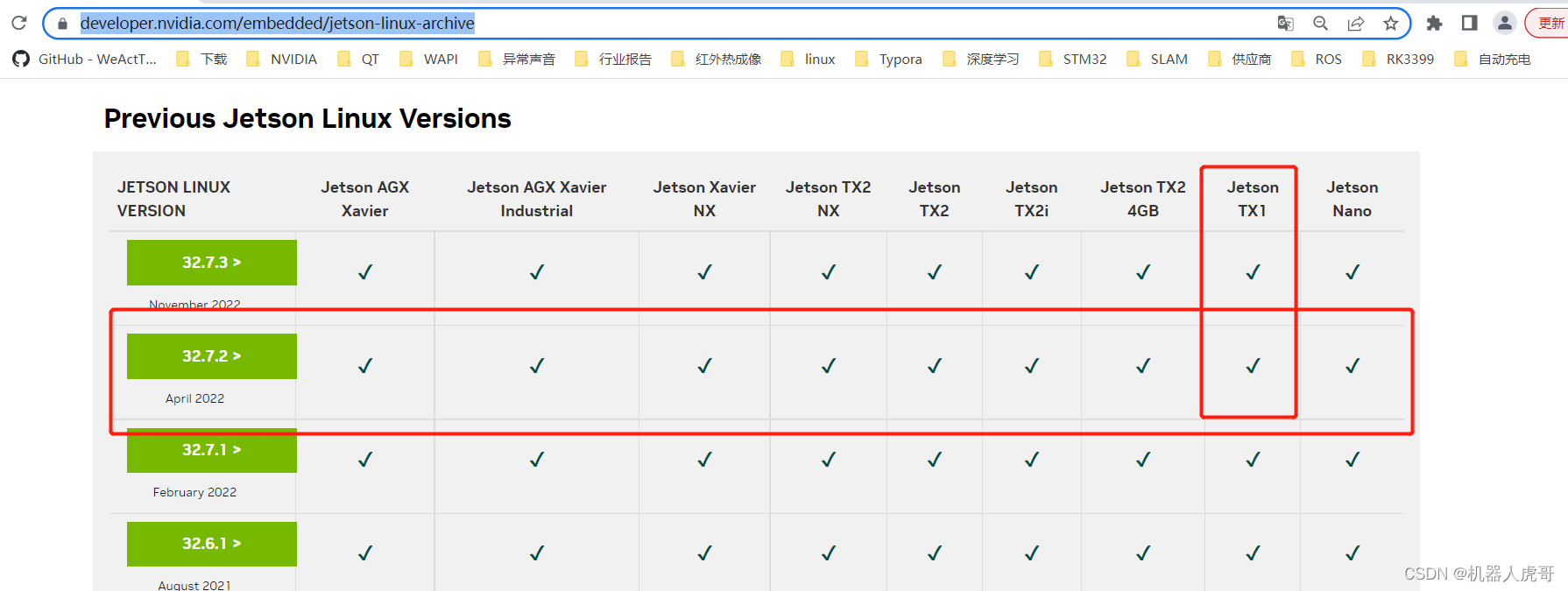Screen dimensions: 1568x591
Task: Click the April 2022 release date
Action: click(194, 398)
